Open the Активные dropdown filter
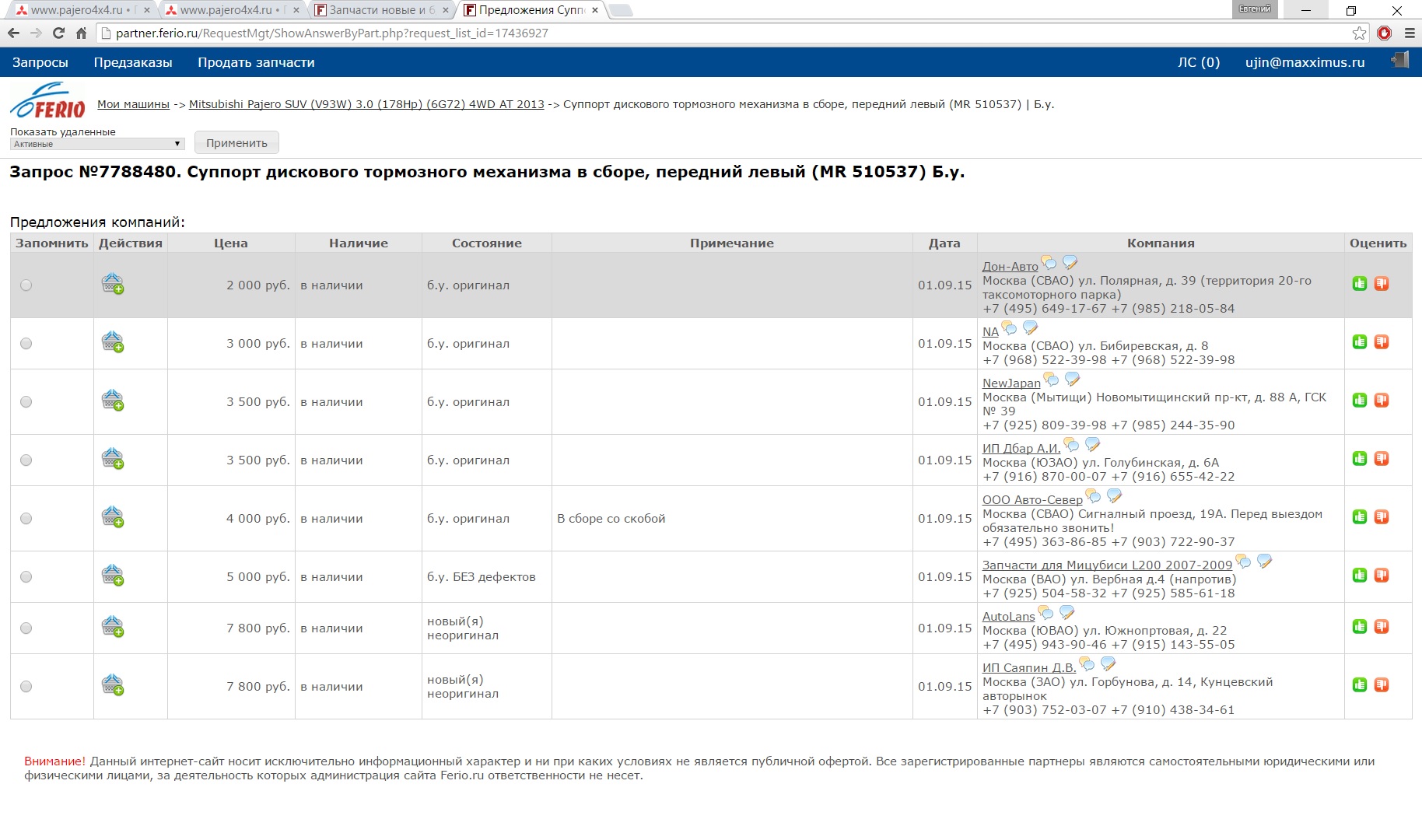The image size is (1422, 840). click(x=97, y=144)
